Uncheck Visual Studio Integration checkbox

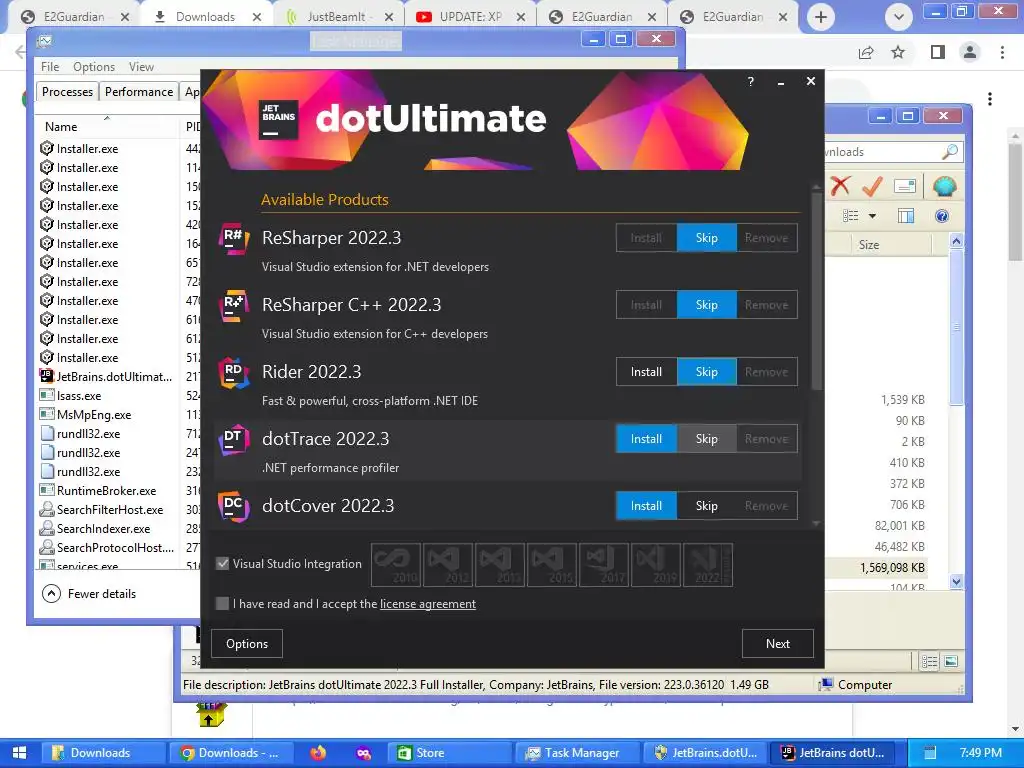click(x=223, y=564)
